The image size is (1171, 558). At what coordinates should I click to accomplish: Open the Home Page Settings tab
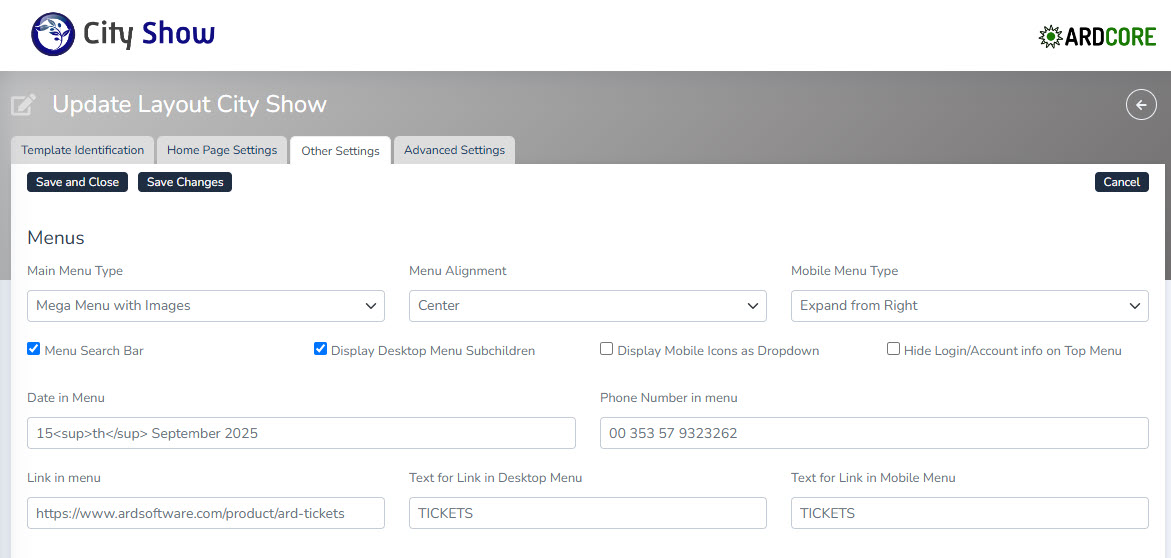(x=222, y=150)
